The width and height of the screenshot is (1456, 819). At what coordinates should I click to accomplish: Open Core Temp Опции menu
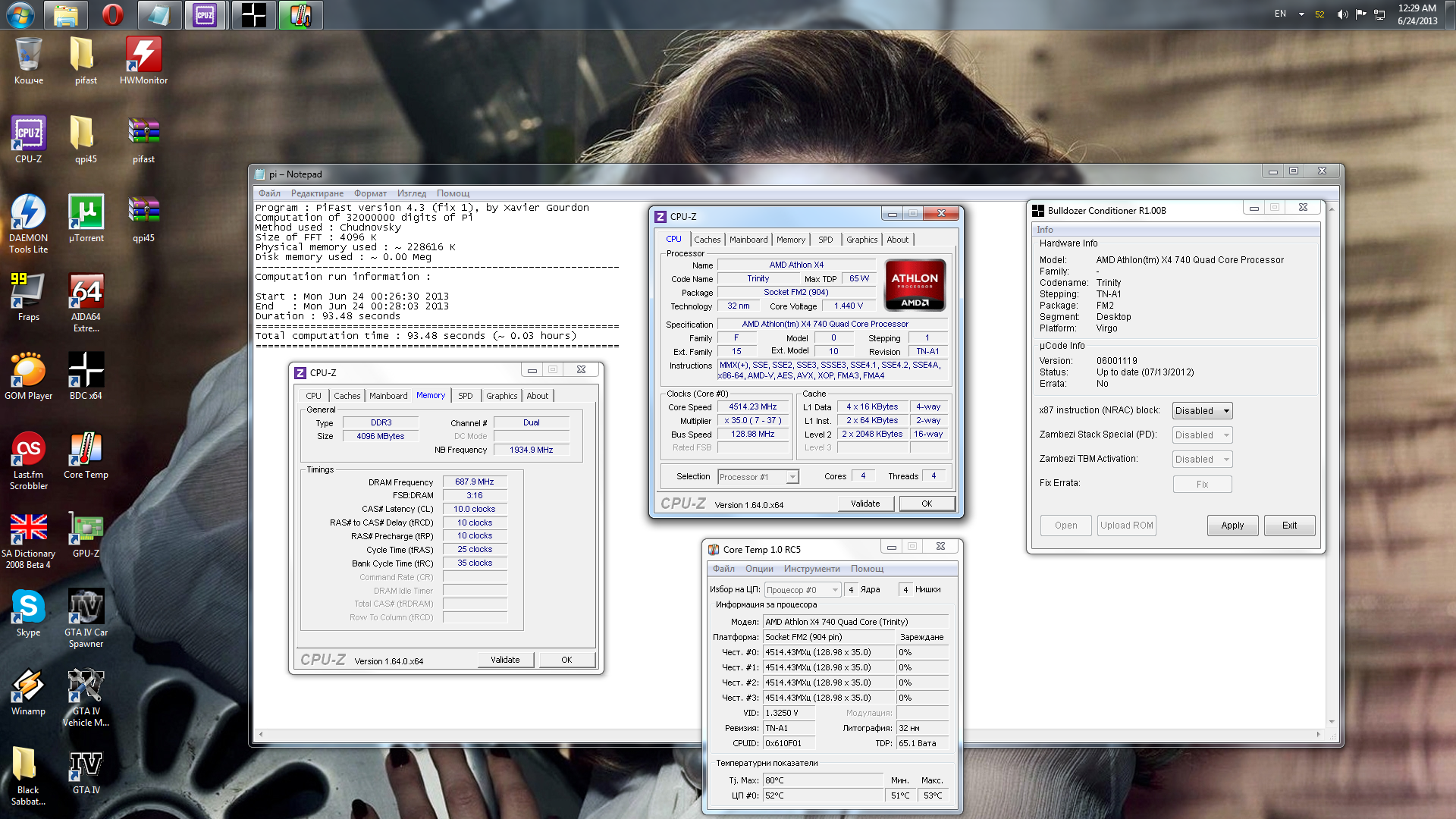759,569
